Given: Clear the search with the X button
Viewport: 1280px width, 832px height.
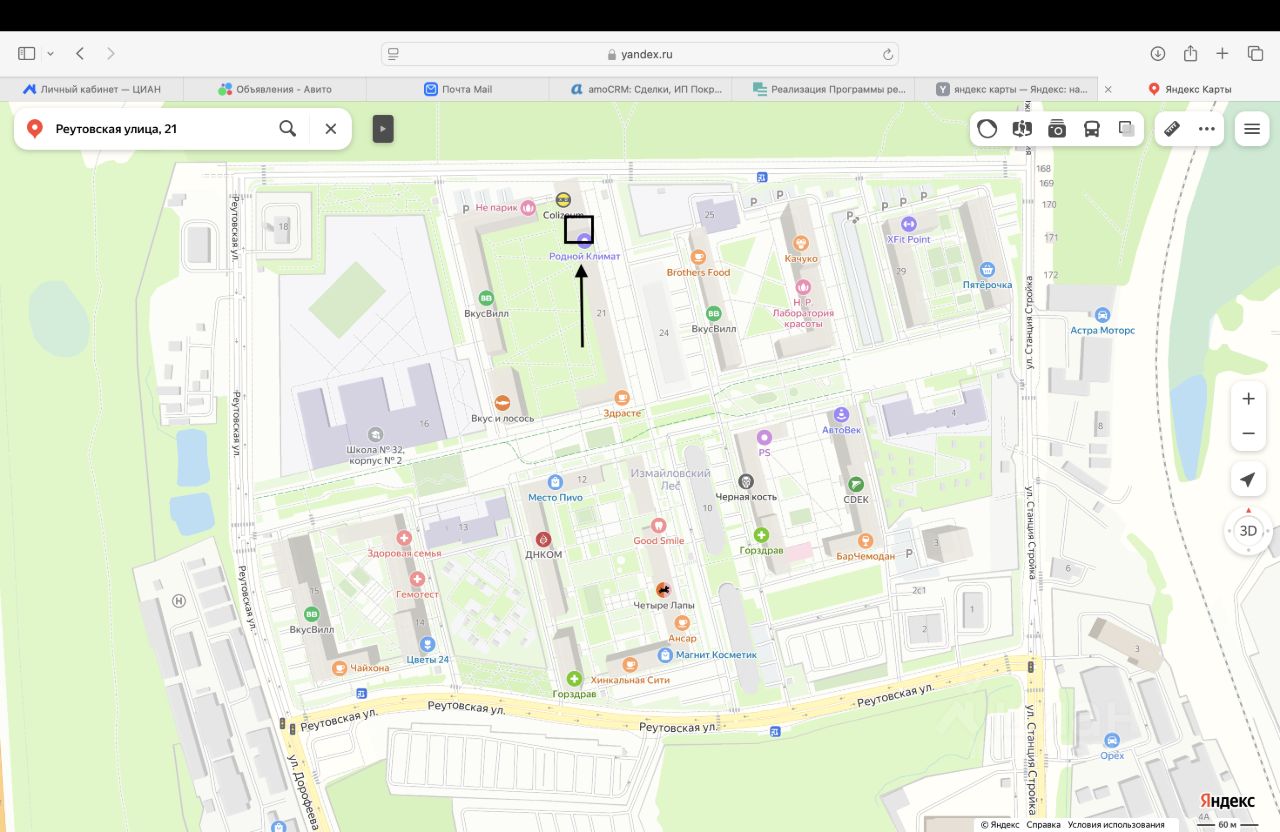Looking at the screenshot, I should pos(331,128).
